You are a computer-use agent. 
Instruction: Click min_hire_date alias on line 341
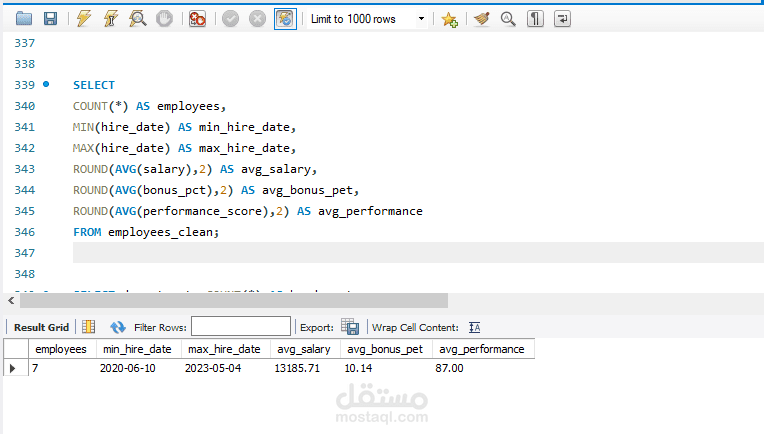click(x=245, y=127)
